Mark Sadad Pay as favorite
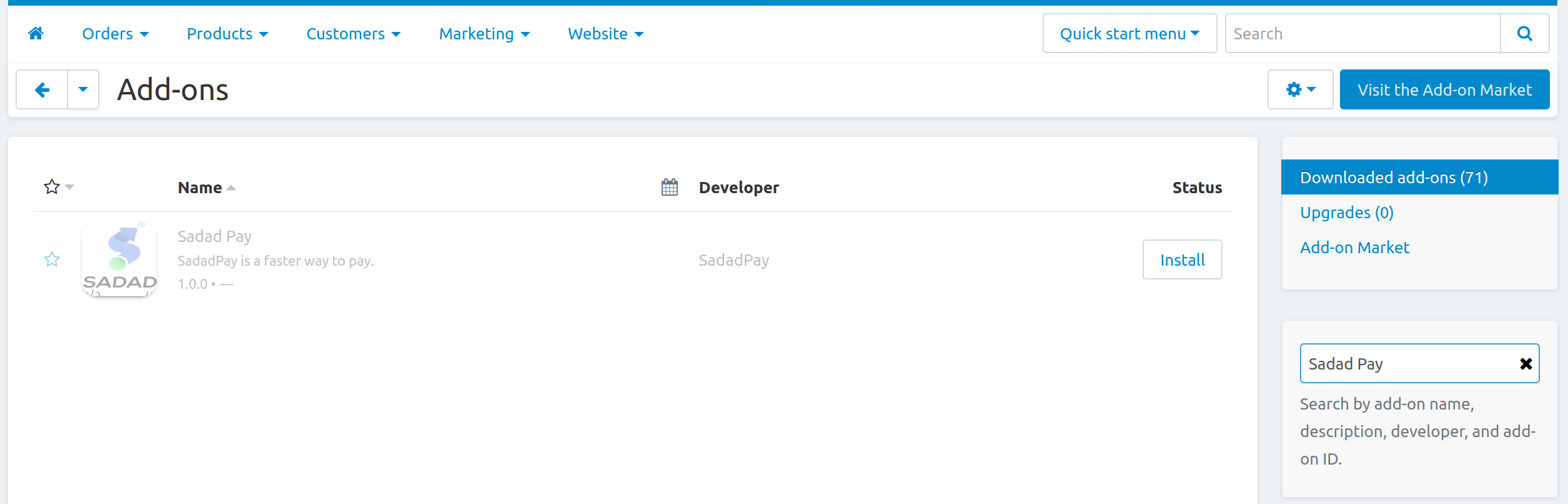The width and height of the screenshot is (1568, 504). coord(52,259)
